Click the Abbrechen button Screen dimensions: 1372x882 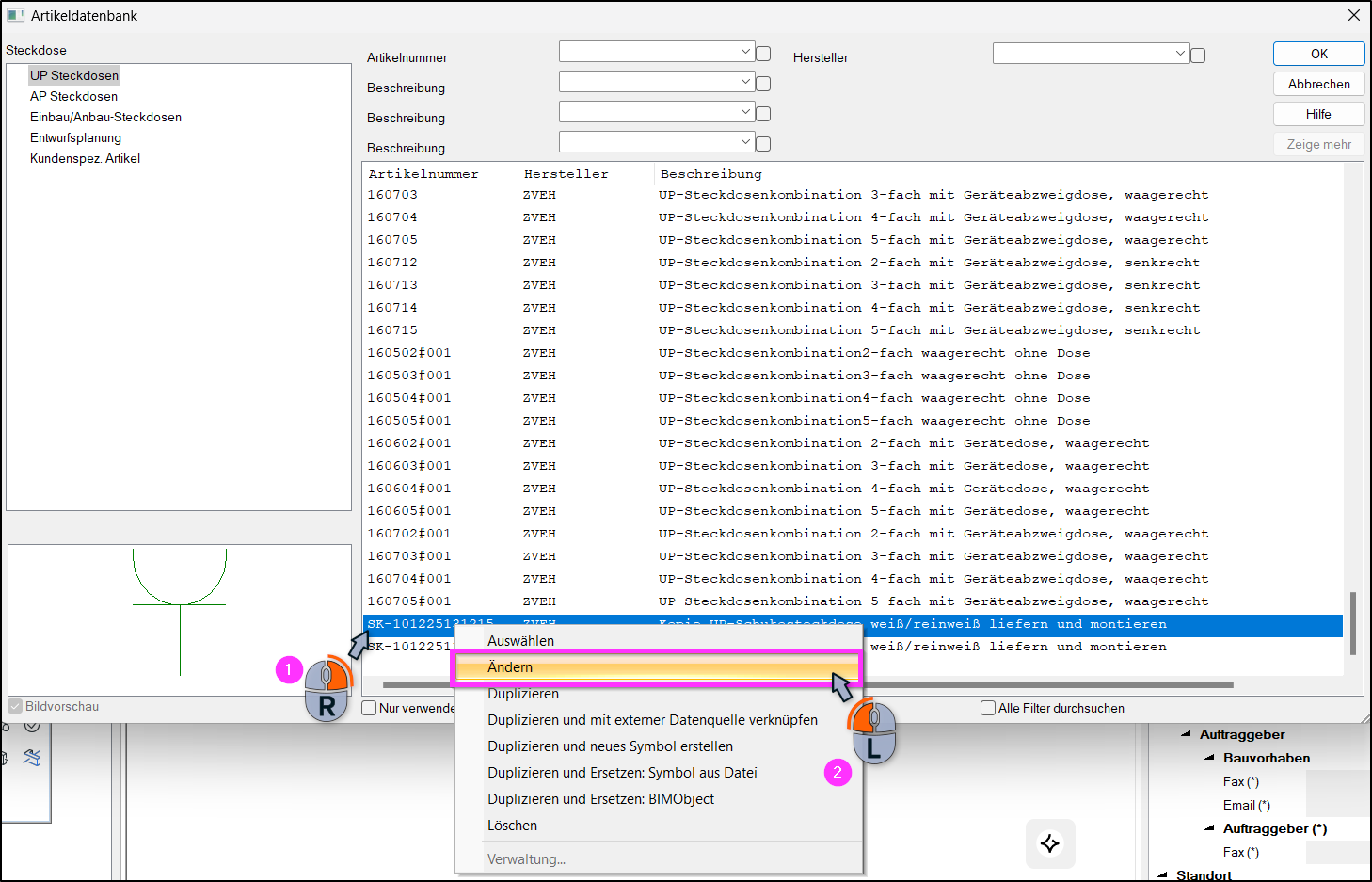[1319, 84]
